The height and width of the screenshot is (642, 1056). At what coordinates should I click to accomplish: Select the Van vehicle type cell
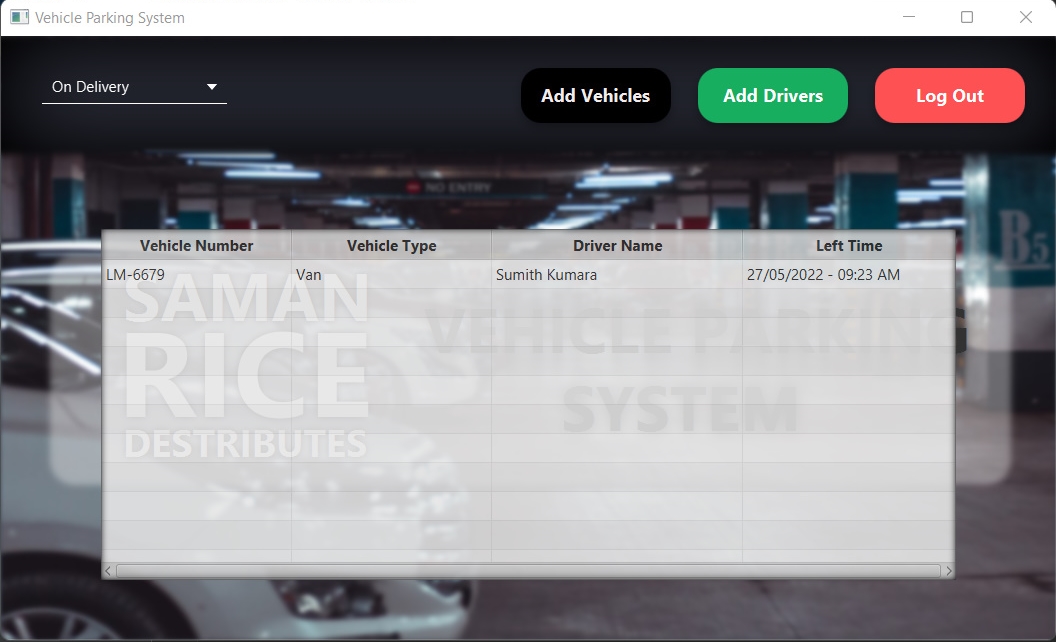coord(391,275)
